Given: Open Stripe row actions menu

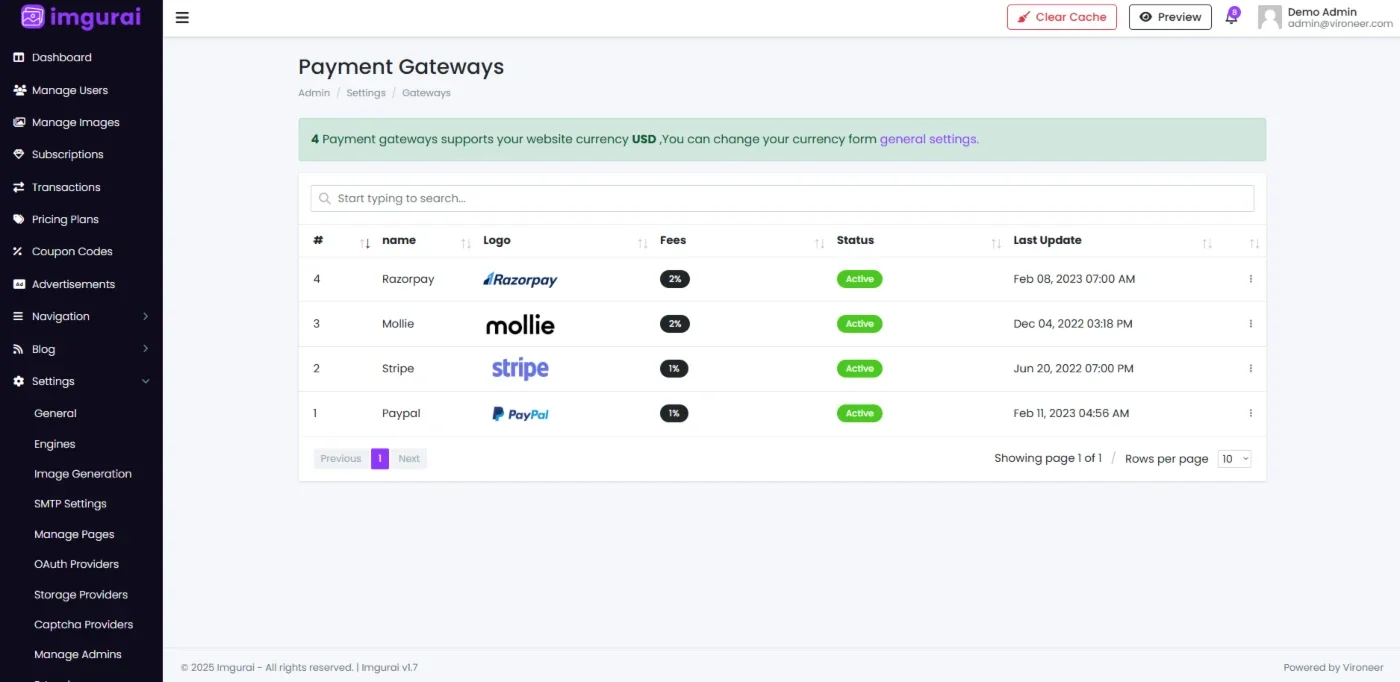Looking at the screenshot, I should [x=1250, y=368].
